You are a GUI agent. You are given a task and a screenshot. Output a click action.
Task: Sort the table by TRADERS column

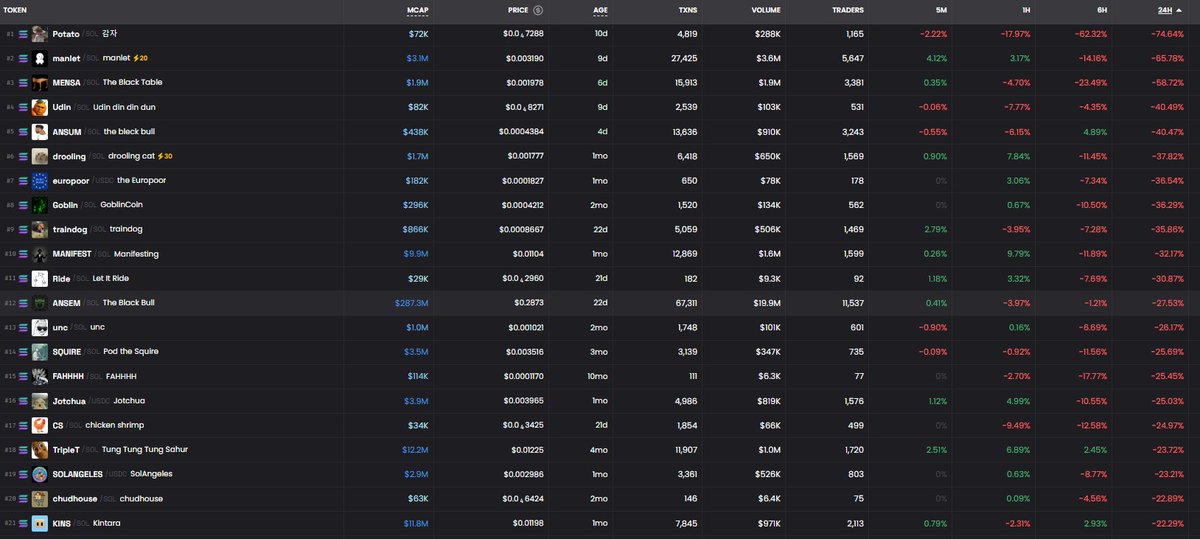tap(848, 10)
